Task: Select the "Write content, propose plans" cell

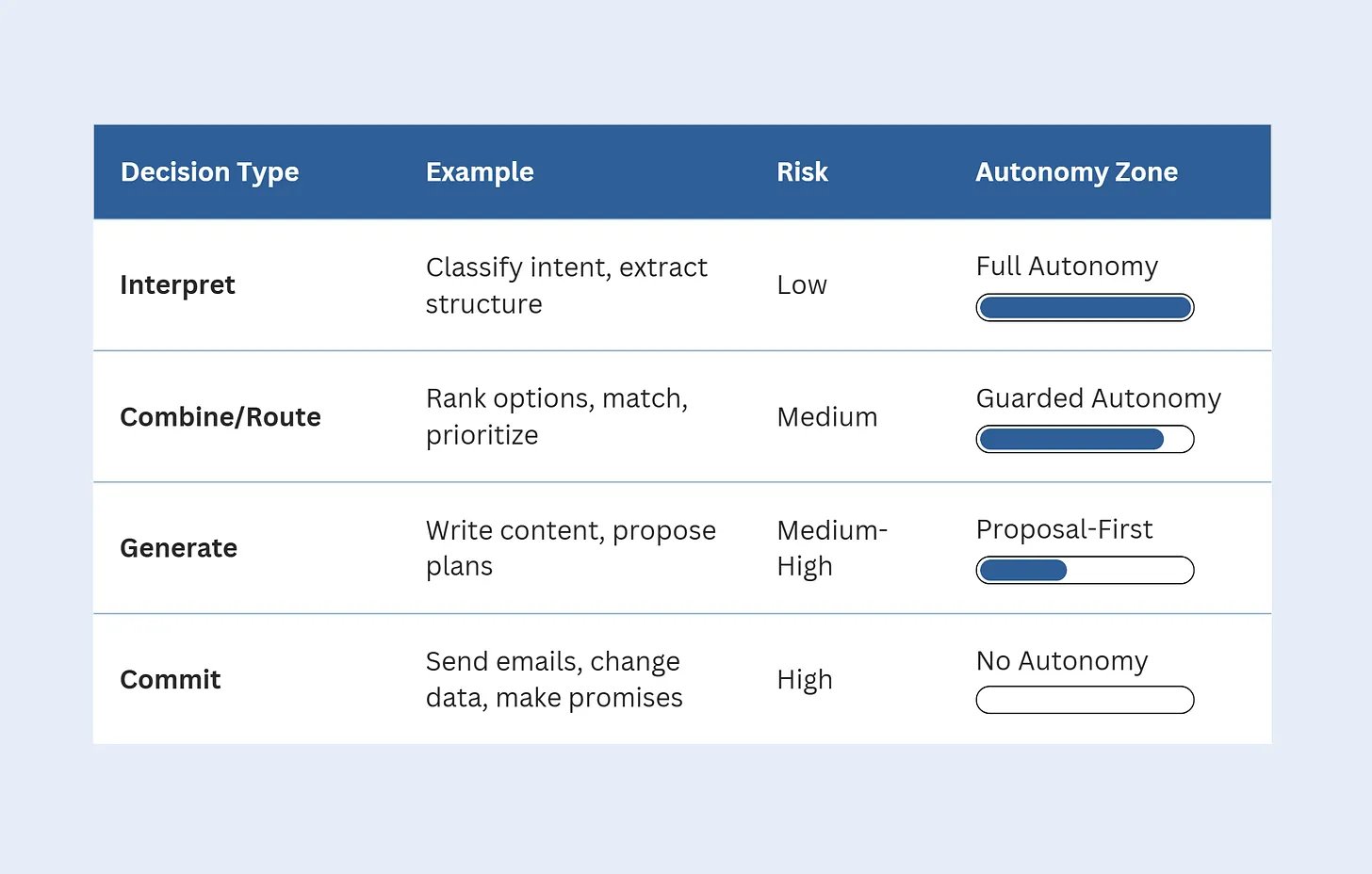Action: [x=570, y=548]
